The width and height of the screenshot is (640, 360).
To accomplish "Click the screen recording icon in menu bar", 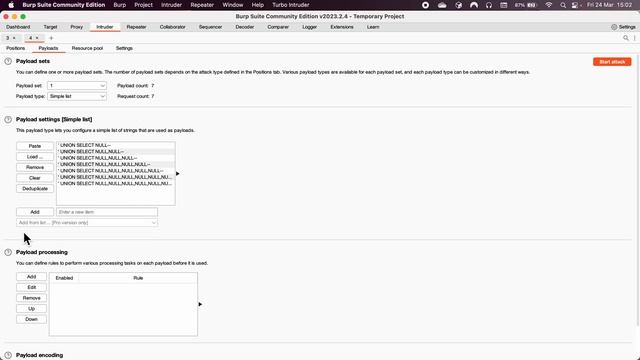I will pyautogui.click(x=425, y=5).
